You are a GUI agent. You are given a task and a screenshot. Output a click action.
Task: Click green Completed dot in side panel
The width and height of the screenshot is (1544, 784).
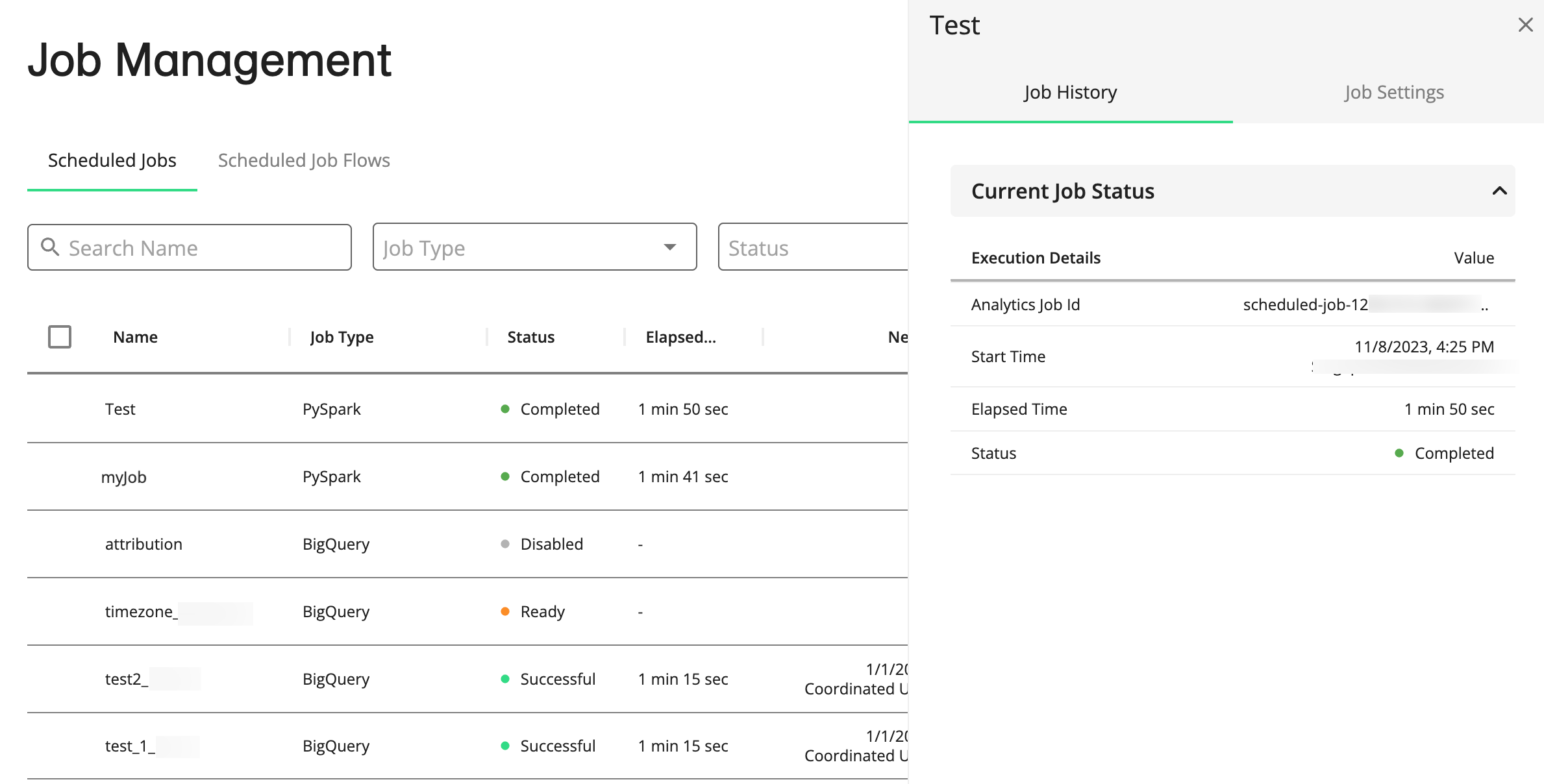pos(1399,453)
